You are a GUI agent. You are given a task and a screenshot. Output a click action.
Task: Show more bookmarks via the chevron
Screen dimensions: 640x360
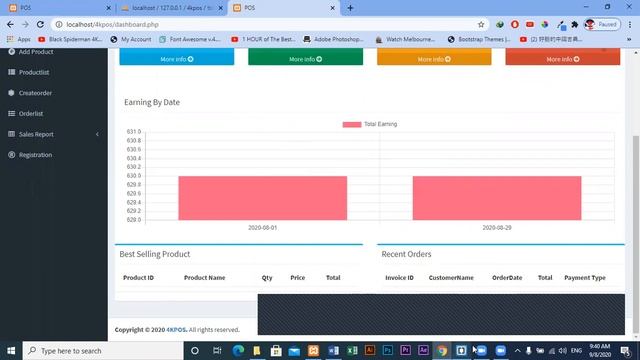[x=629, y=39]
